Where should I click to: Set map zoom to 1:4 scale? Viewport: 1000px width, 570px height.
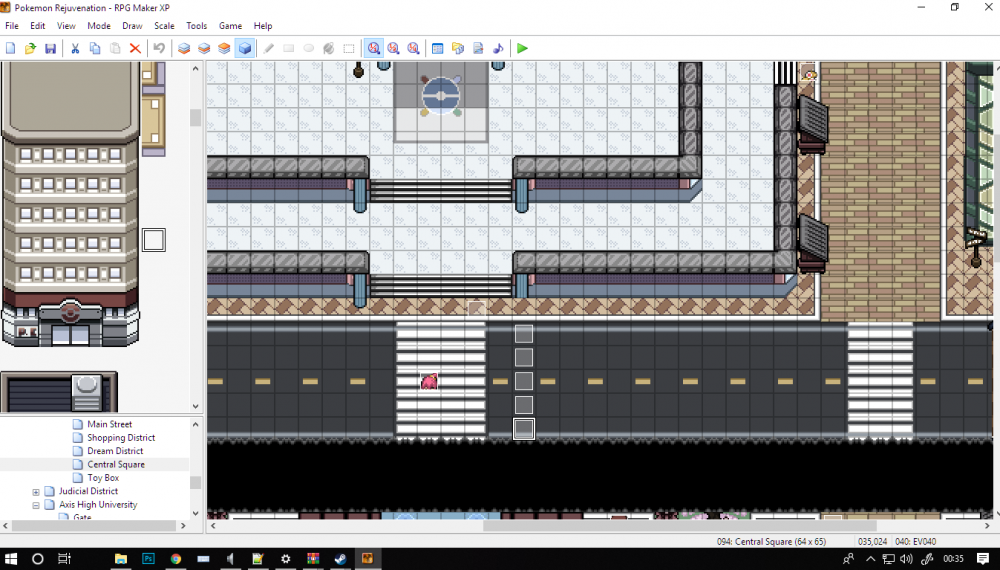[413, 48]
